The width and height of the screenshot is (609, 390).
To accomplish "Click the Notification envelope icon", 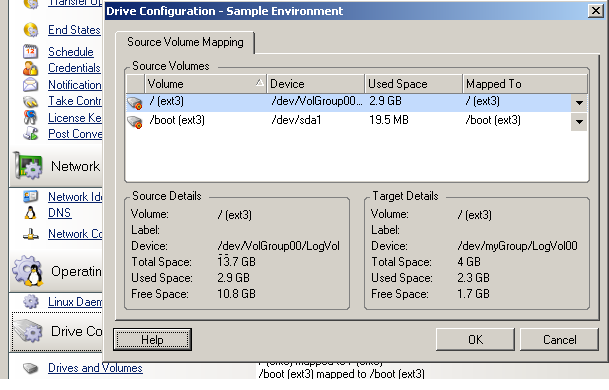I will [x=30, y=85].
